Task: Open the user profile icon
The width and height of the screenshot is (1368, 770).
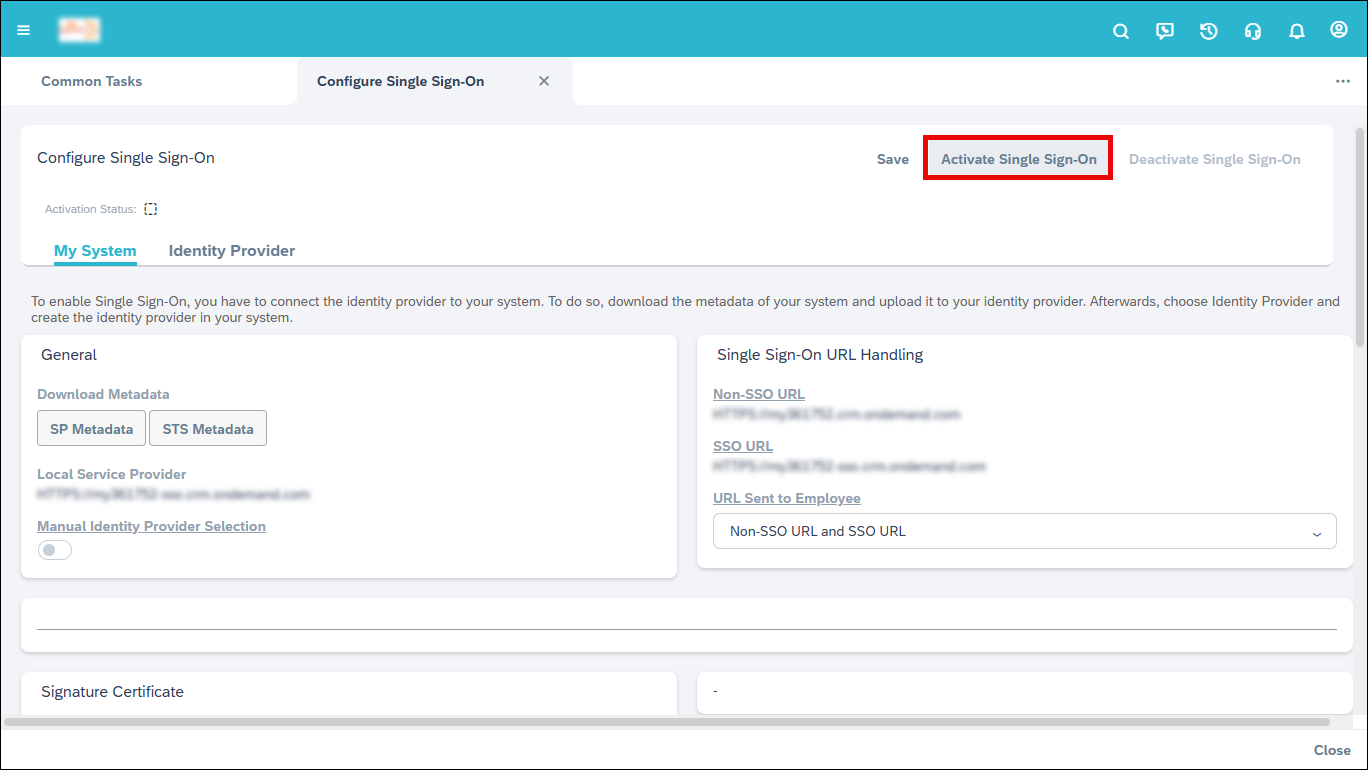Action: coord(1339,30)
